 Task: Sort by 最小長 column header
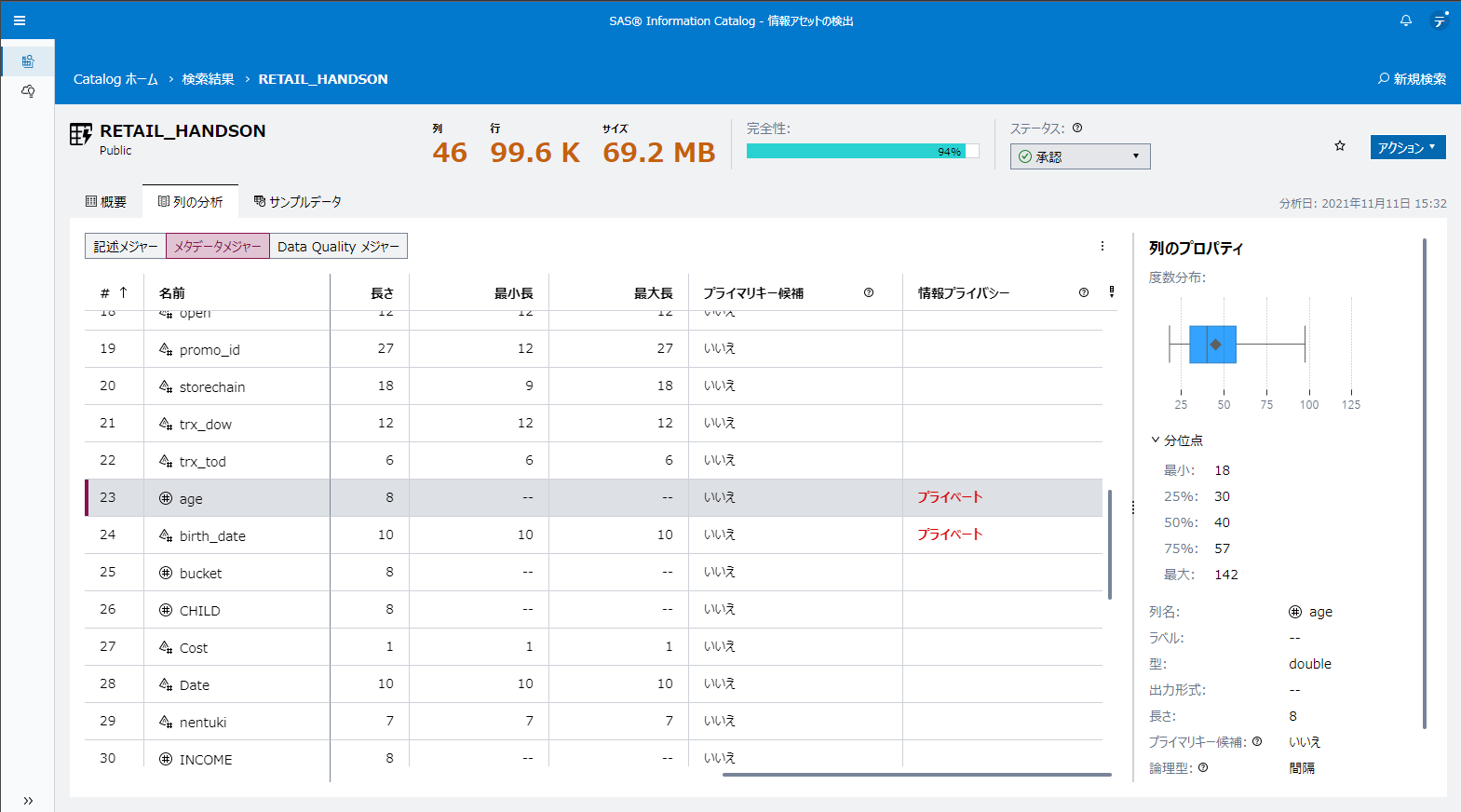click(514, 293)
